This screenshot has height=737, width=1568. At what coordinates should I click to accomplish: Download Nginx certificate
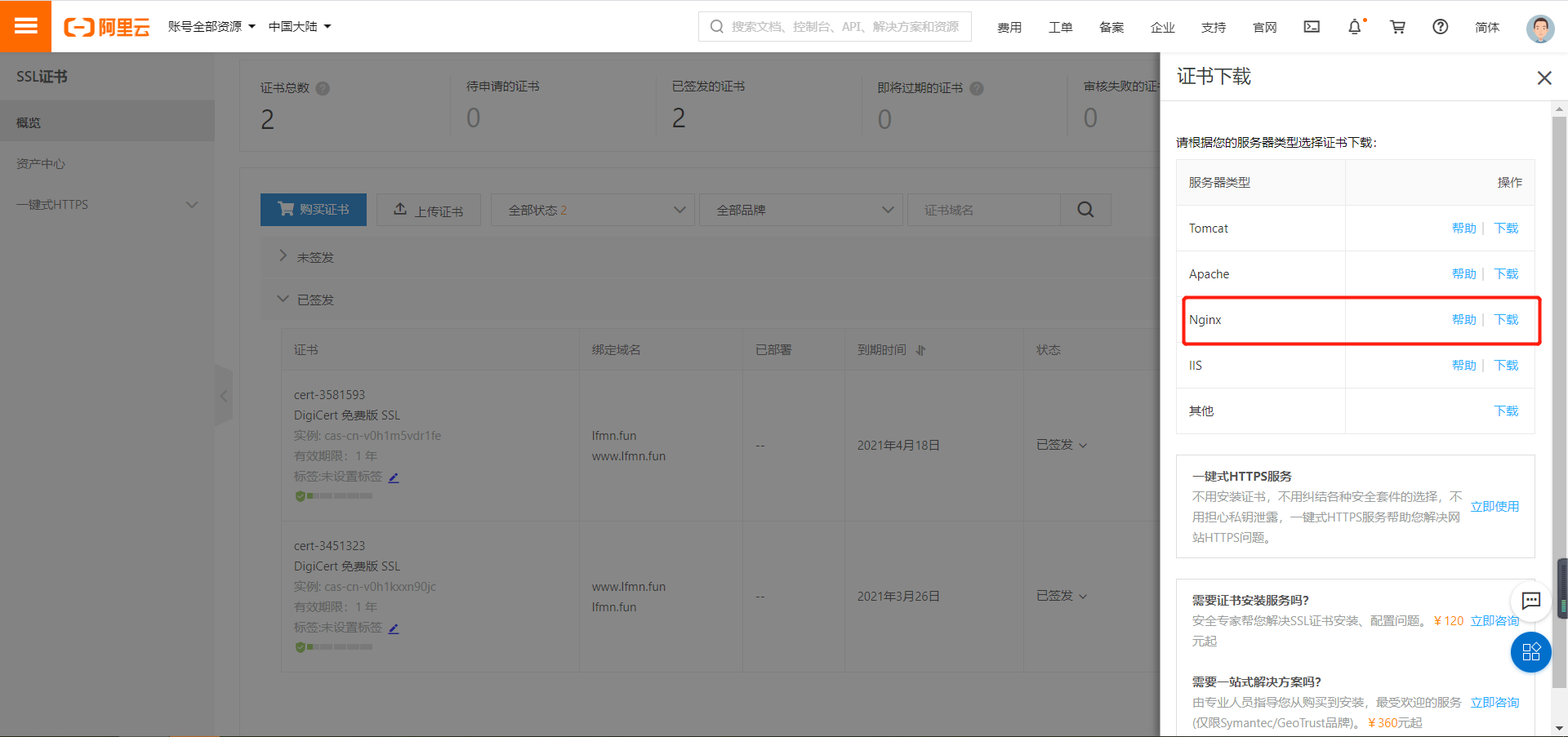tap(1506, 320)
